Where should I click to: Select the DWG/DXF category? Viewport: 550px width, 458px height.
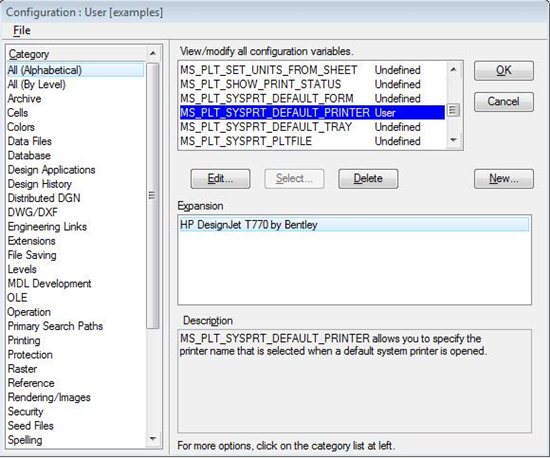pyautogui.click(x=33, y=213)
